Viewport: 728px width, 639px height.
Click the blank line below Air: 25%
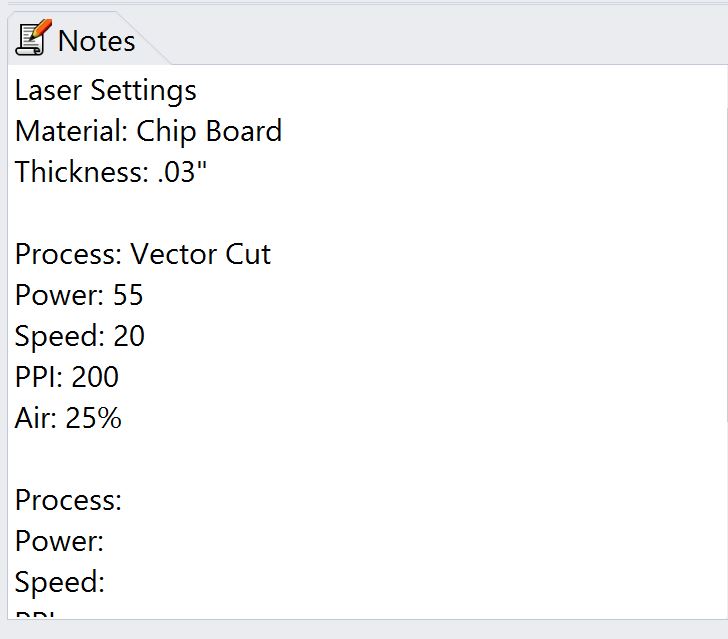pos(367,459)
